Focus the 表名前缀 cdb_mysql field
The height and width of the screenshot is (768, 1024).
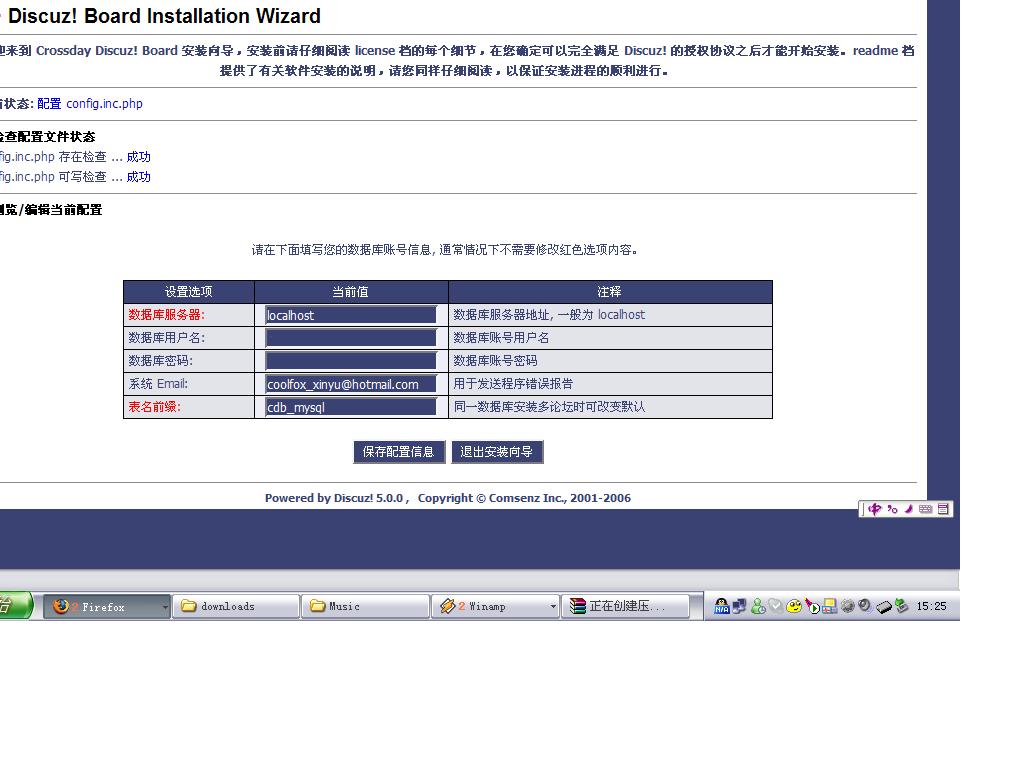coord(351,407)
